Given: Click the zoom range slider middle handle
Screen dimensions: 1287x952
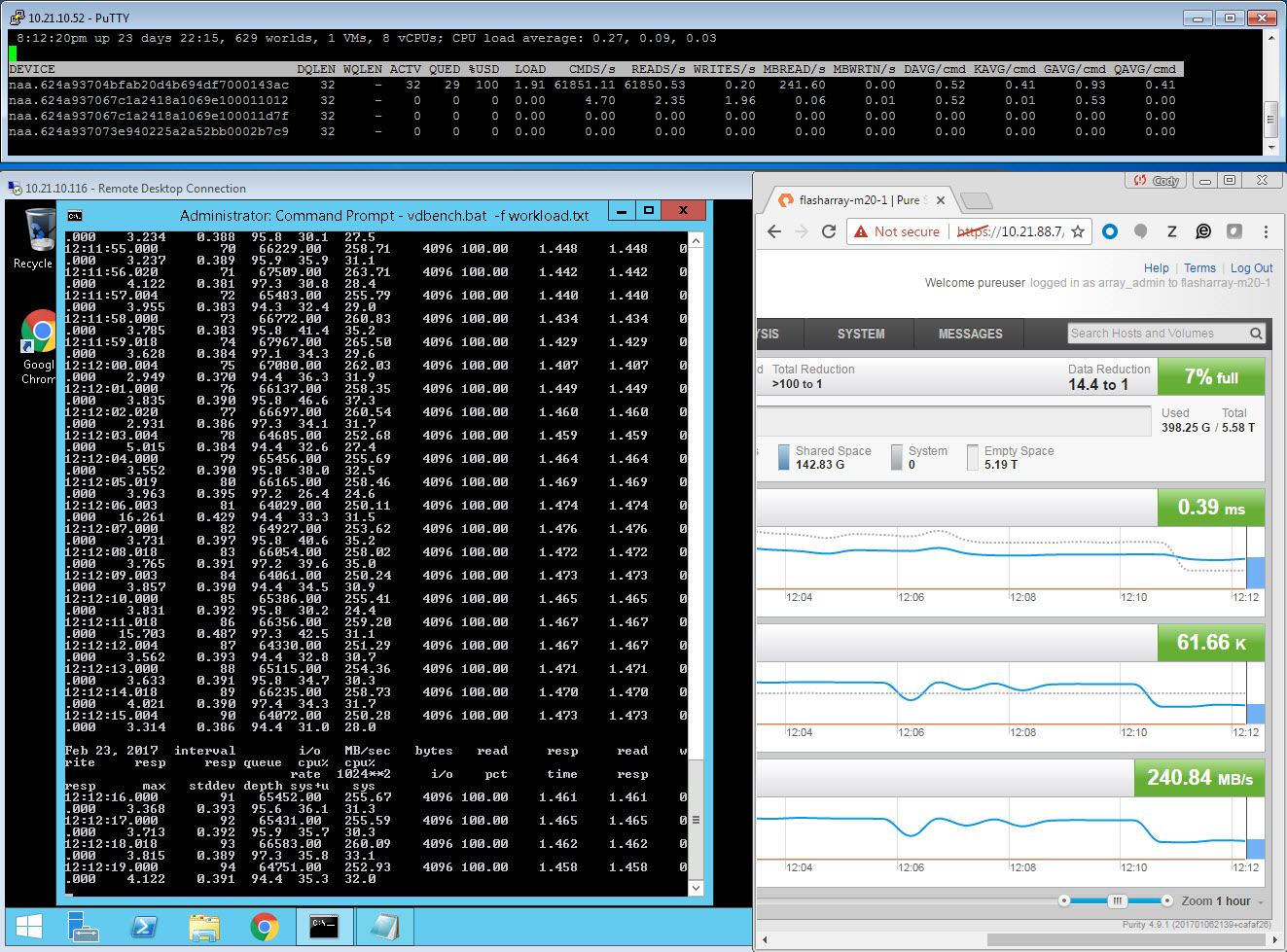Looking at the screenshot, I should tap(1117, 900).
